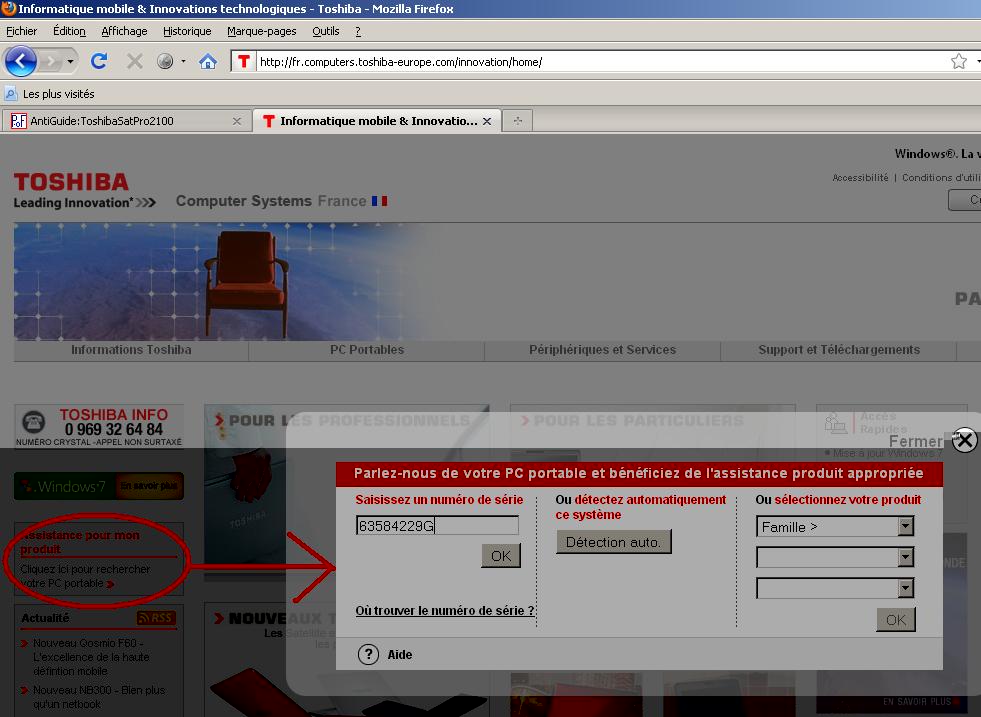
Task: Click the RSS badge next to Actualité
Action: [156, 618]
